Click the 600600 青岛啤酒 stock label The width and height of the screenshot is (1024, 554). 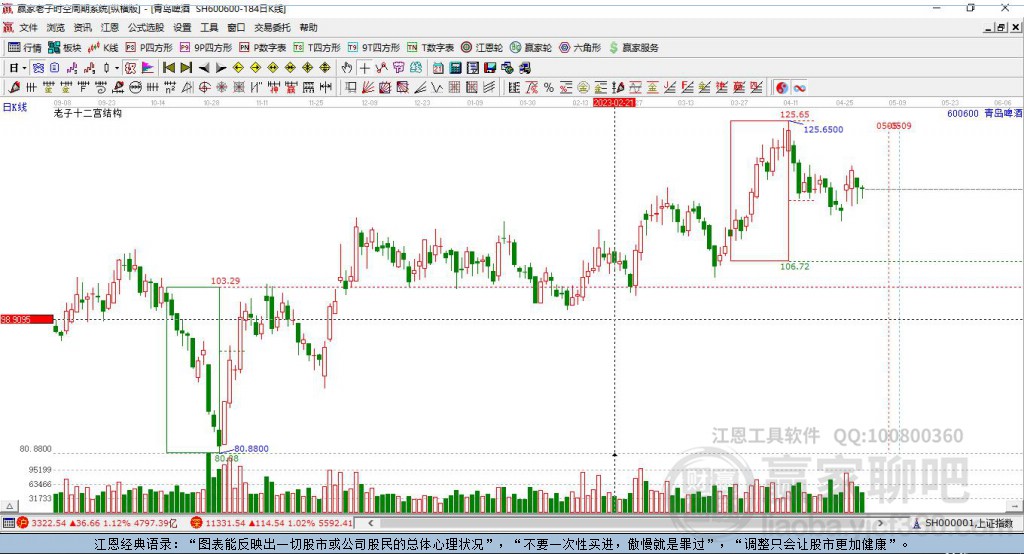984,114
